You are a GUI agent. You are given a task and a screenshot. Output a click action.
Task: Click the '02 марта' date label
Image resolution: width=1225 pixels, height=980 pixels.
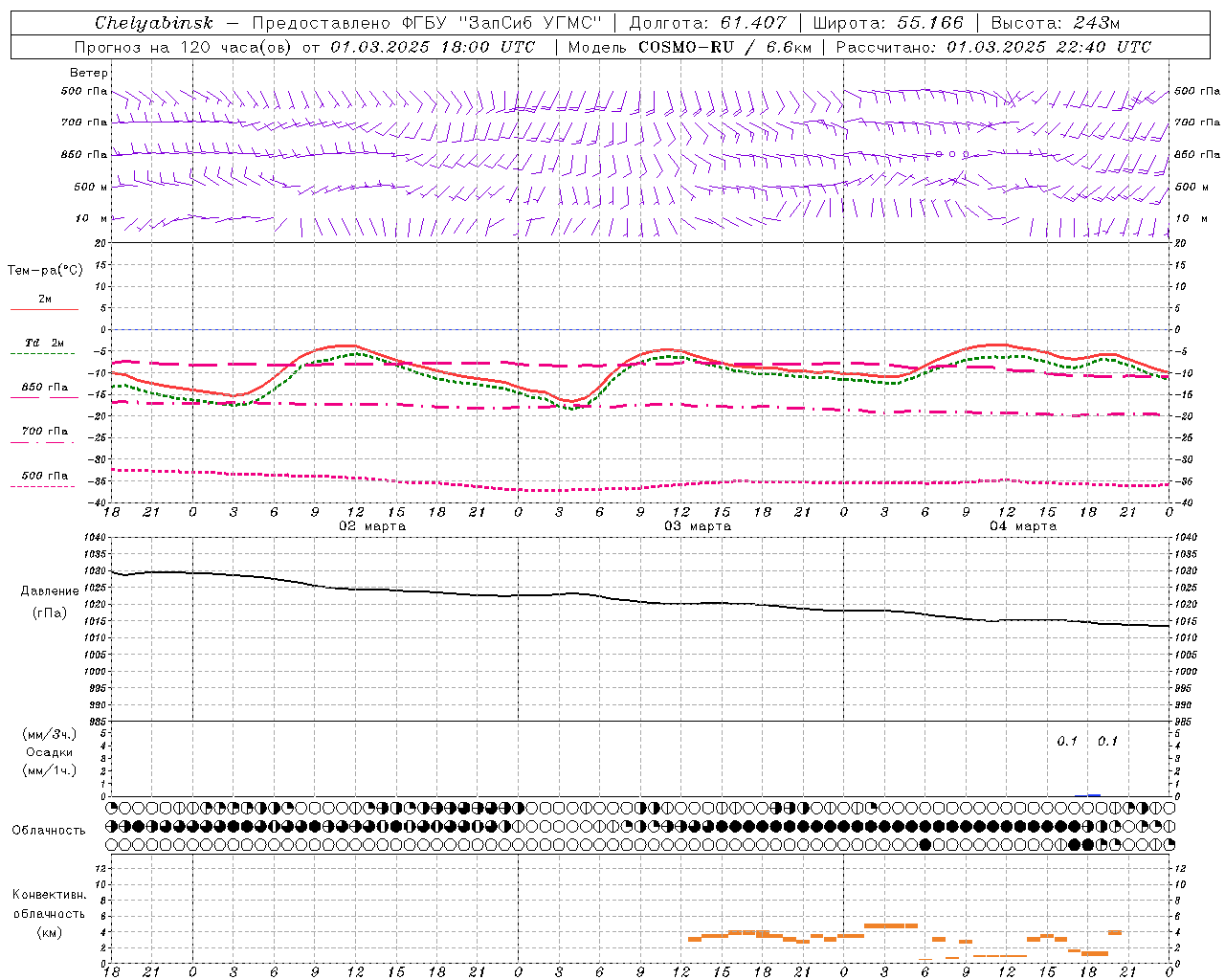pyautogui.click(x=372, y=526)
